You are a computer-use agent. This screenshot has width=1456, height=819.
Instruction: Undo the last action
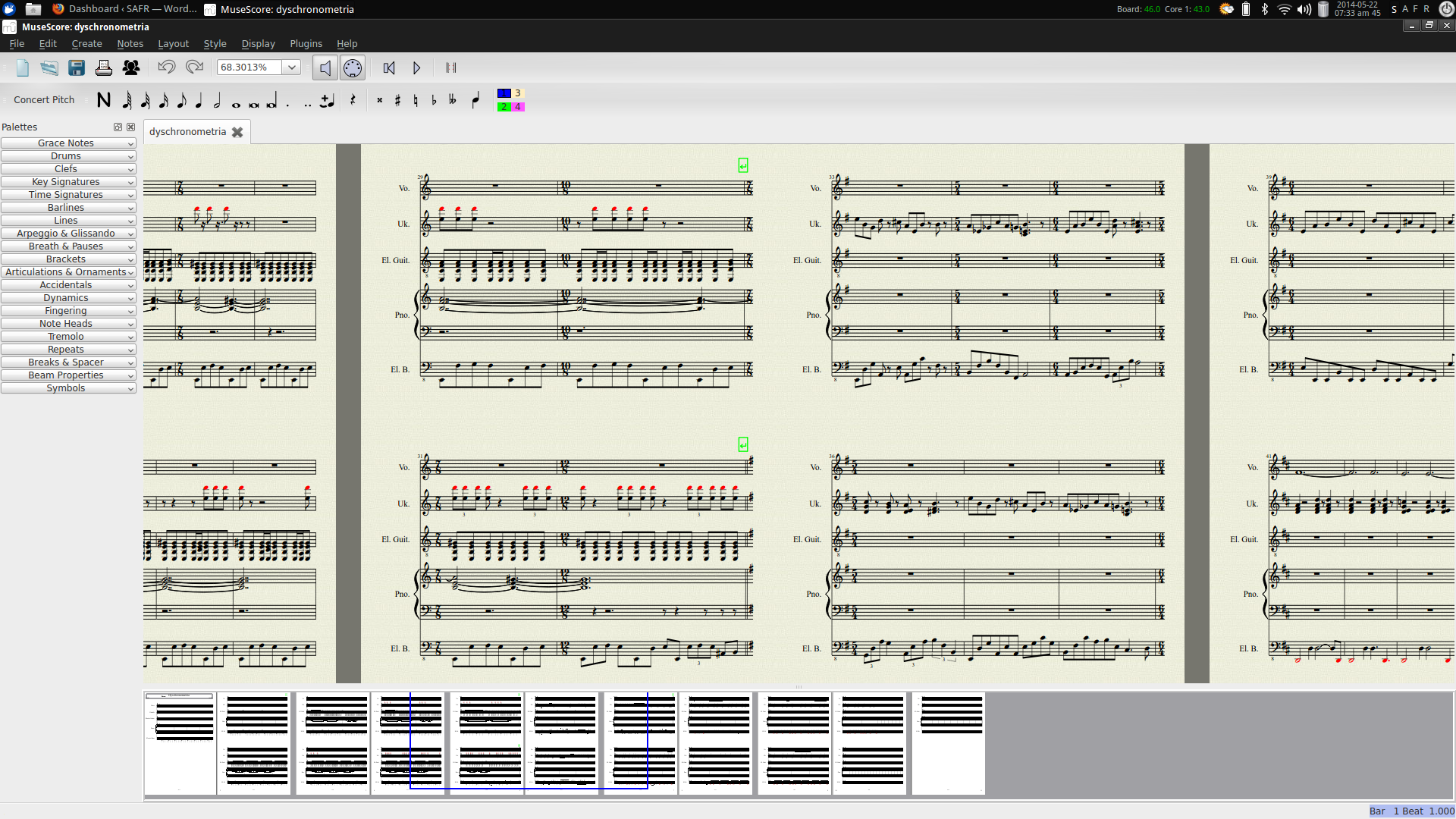click(167, 67)
